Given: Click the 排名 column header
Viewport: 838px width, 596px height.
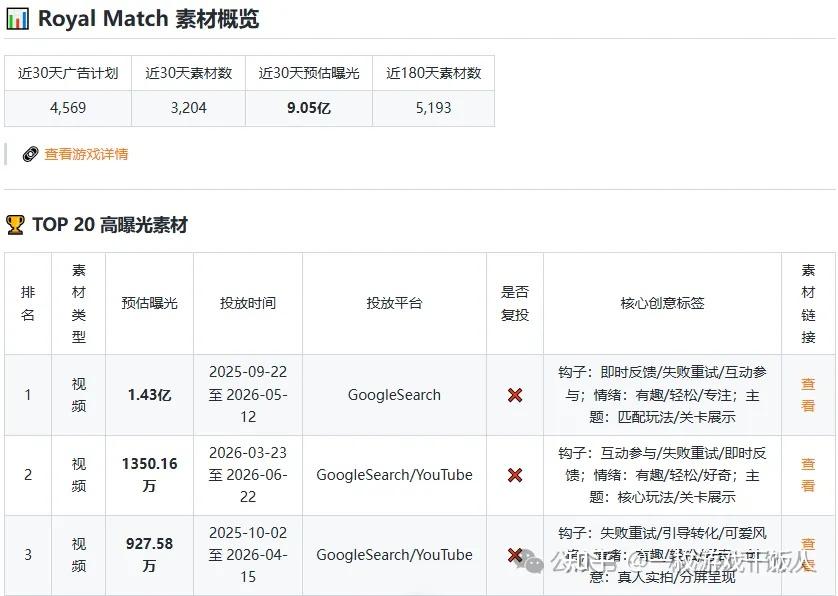Looking at the screenshot, I should [x=28, y=303].
